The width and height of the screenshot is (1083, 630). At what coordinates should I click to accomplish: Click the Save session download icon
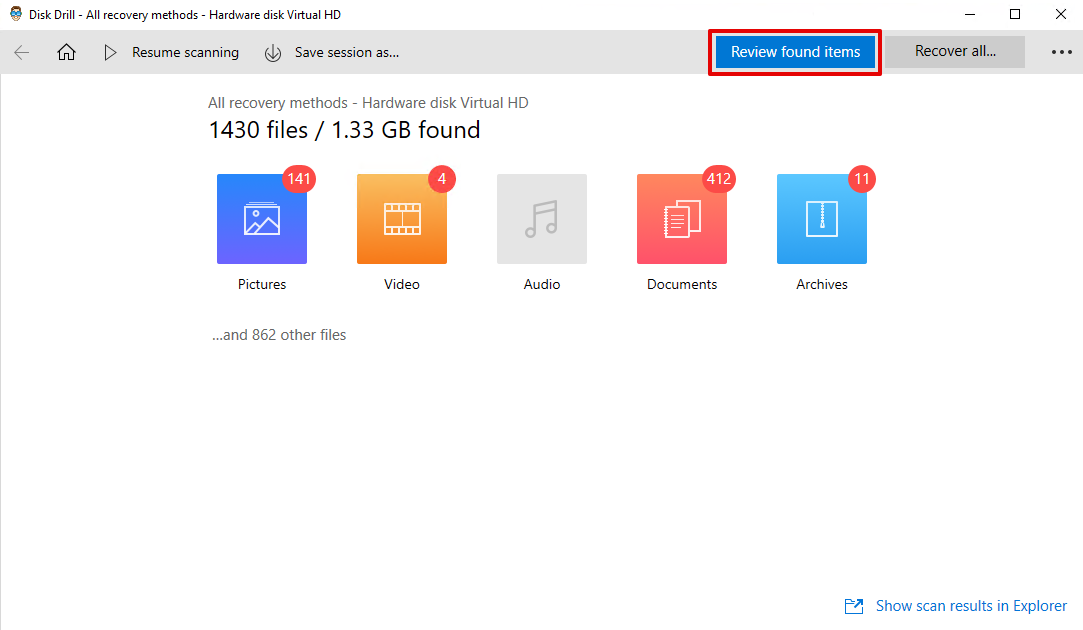click(x=273, y=52)
